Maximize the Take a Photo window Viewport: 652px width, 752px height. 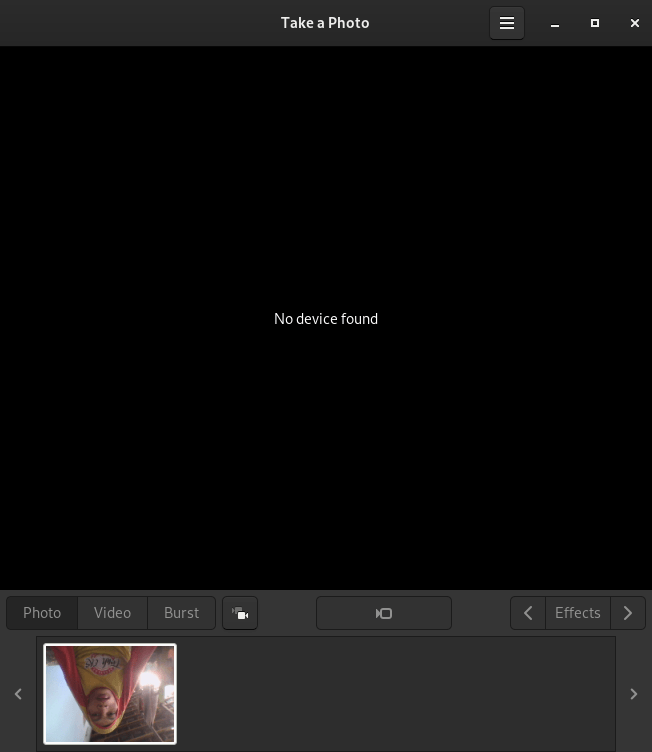tap(594, 23)
